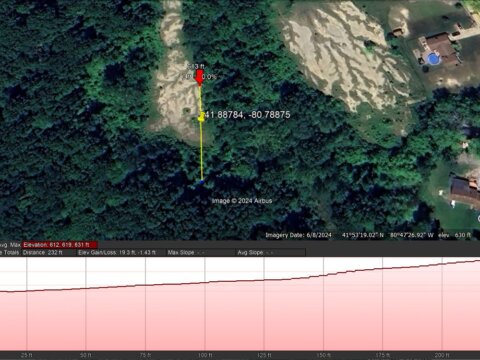Click the blue swimming pool on the map

coord(433,59)
